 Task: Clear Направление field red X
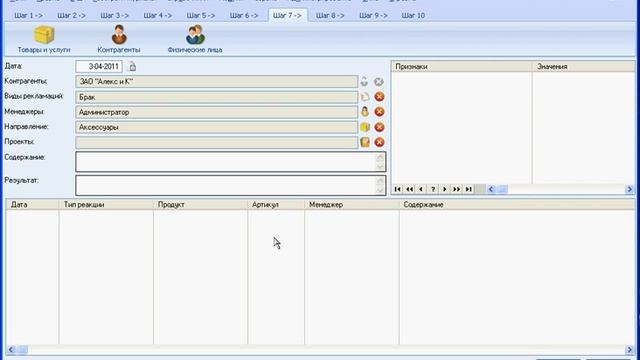[379, 127]
